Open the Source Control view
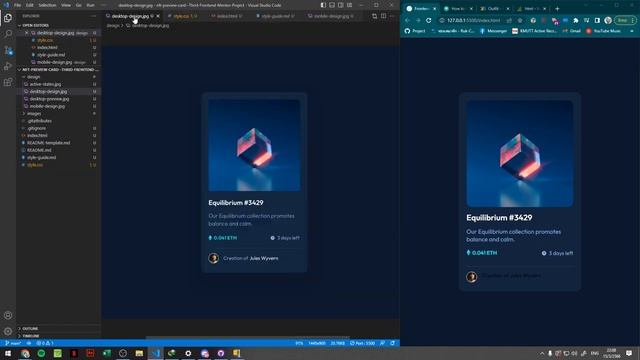This screenshot has height=360, width=640. [x=8, y=50]
